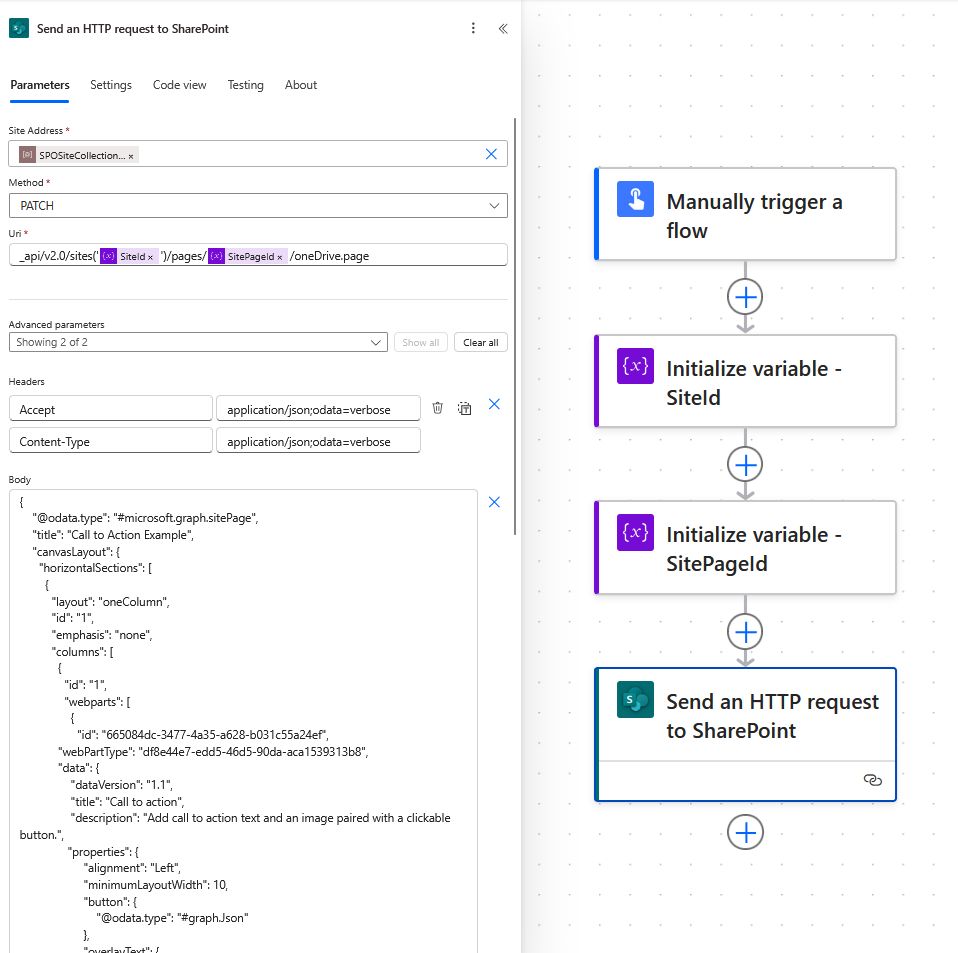The height and width of the screenshot is (953, 958).
Task: Click the manual trigger icon
Action: 635,199
